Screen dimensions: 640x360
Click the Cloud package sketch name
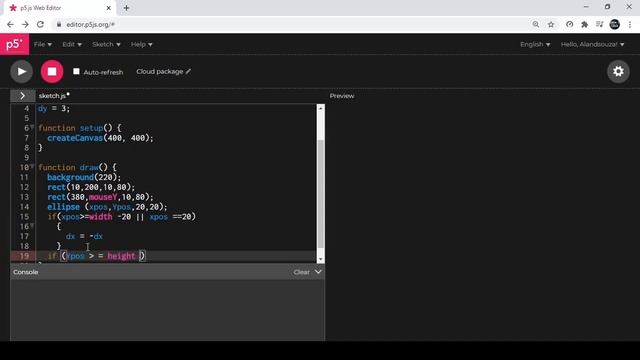[160, 71]
